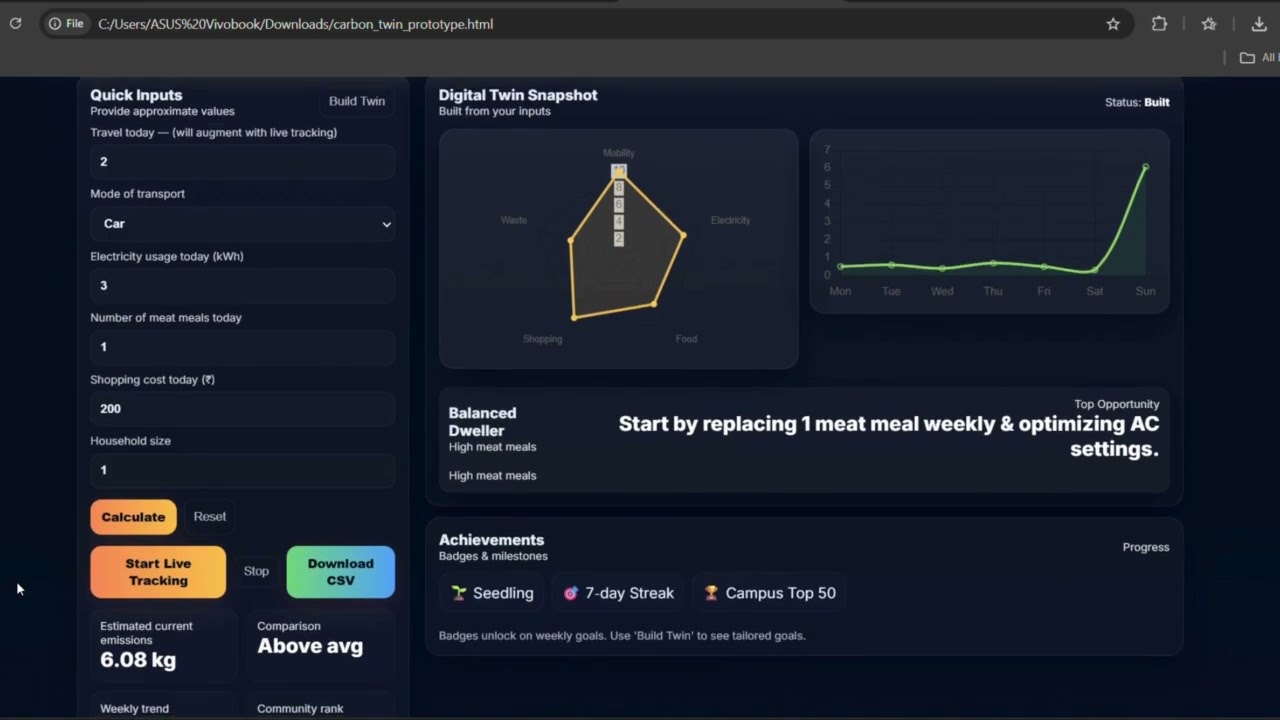1280x720 pixels.
Task: Edit the Shopping cost today field
Action: tap(242, 409)
